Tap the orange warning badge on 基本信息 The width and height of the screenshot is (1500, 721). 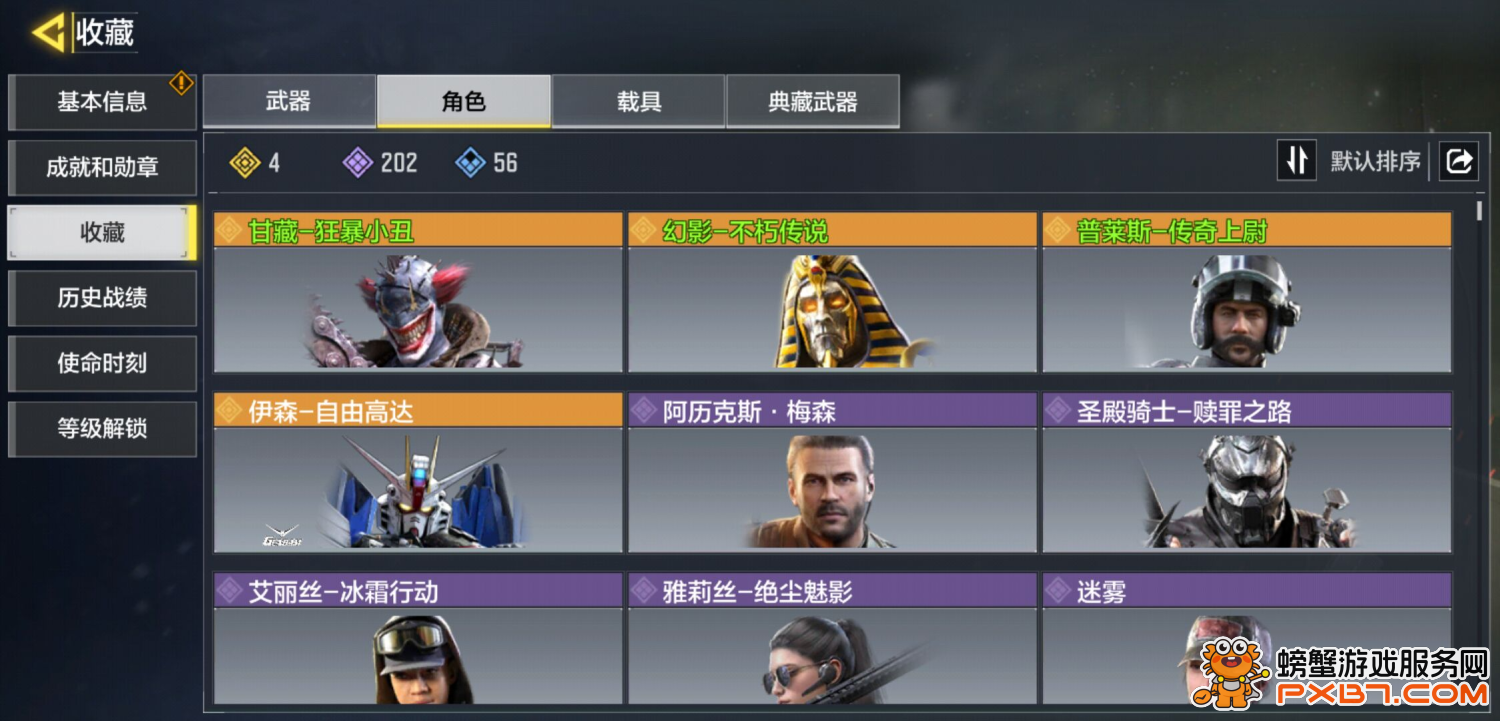tap(181, 83)
